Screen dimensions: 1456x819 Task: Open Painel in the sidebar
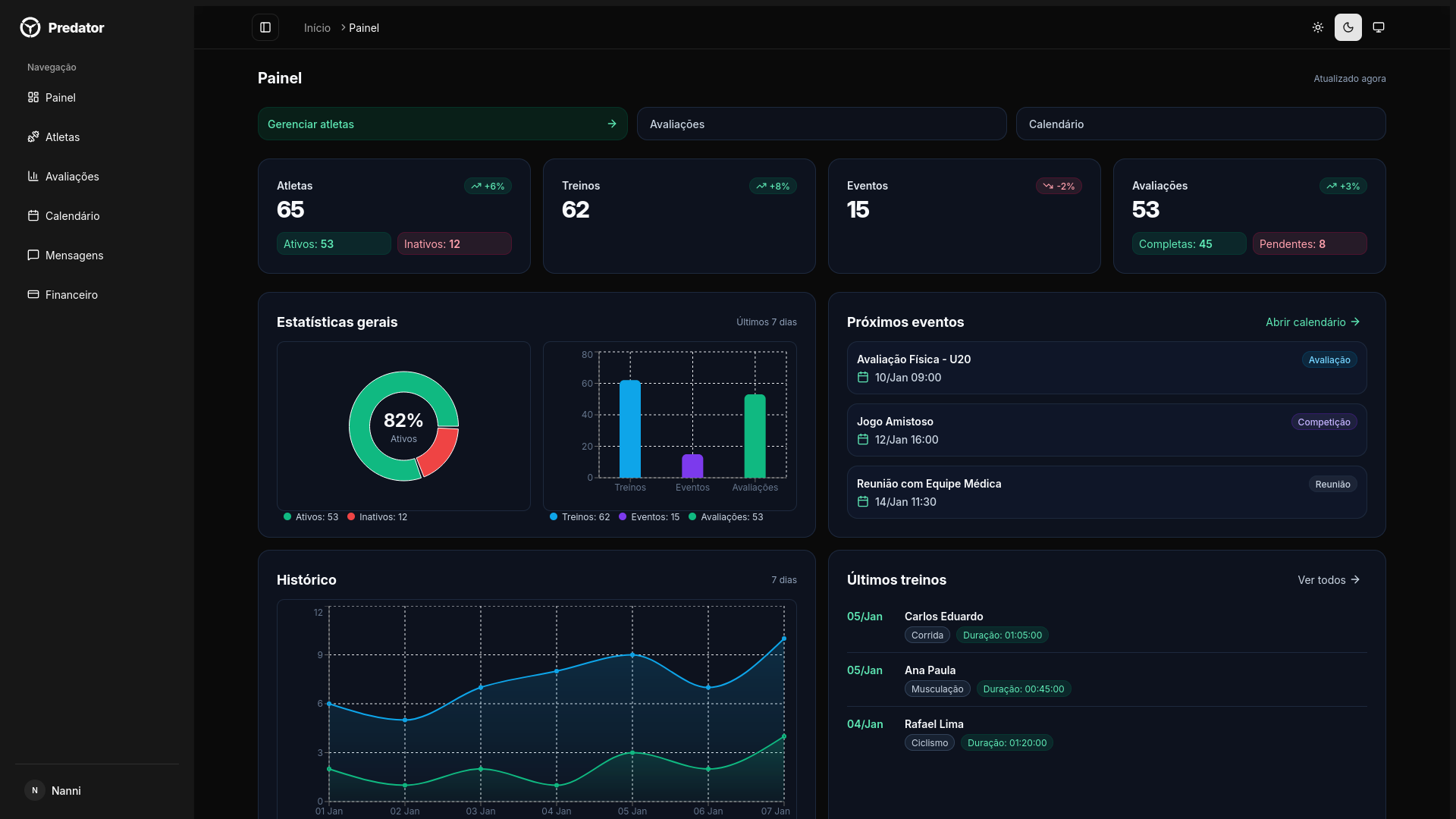[x=60, y=98]
